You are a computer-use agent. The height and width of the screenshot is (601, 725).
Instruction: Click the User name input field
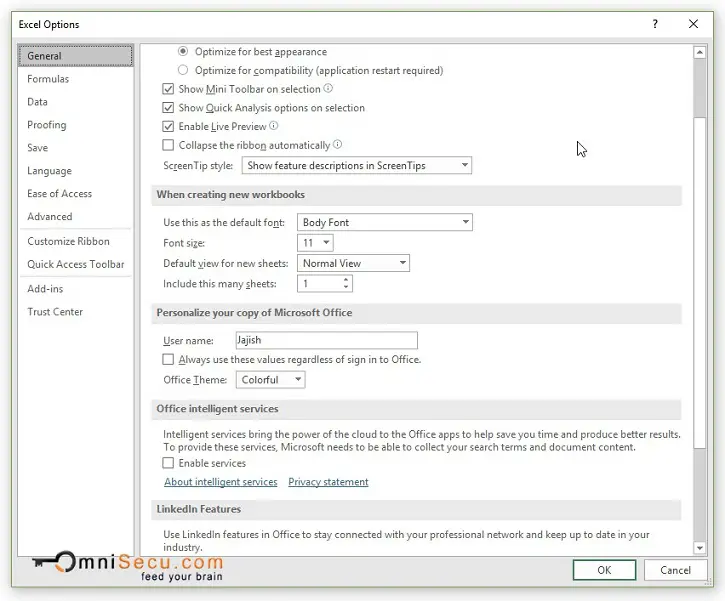(326, 340)
